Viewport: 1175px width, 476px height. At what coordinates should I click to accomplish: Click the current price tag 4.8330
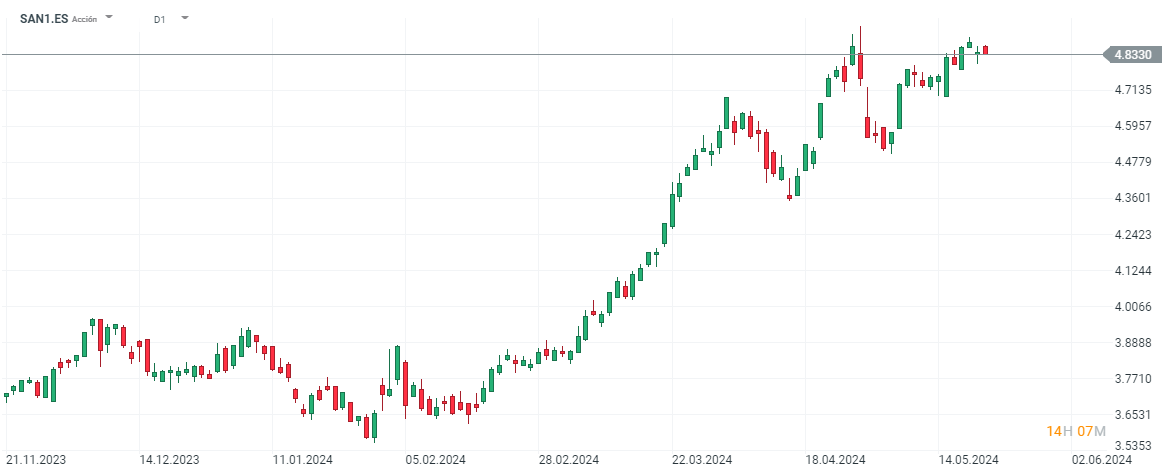[1131, 54]
